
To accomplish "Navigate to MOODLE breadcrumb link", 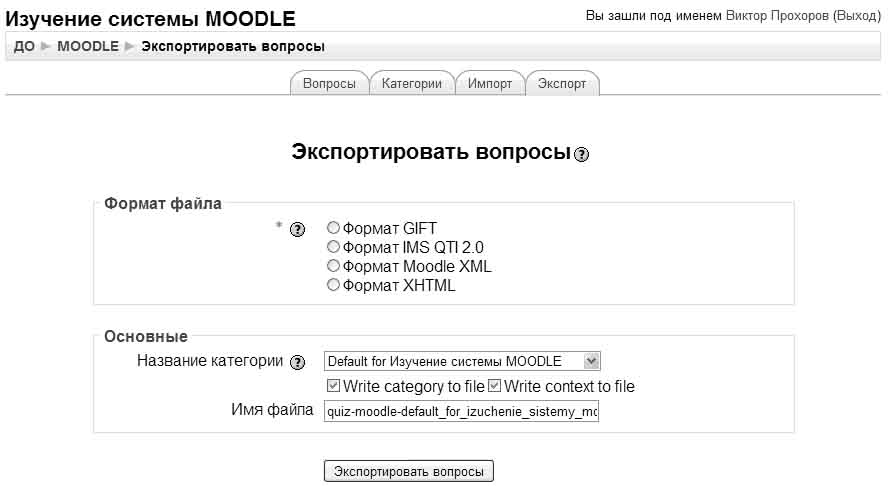I will pyautogui.click(x=88, y=46).
